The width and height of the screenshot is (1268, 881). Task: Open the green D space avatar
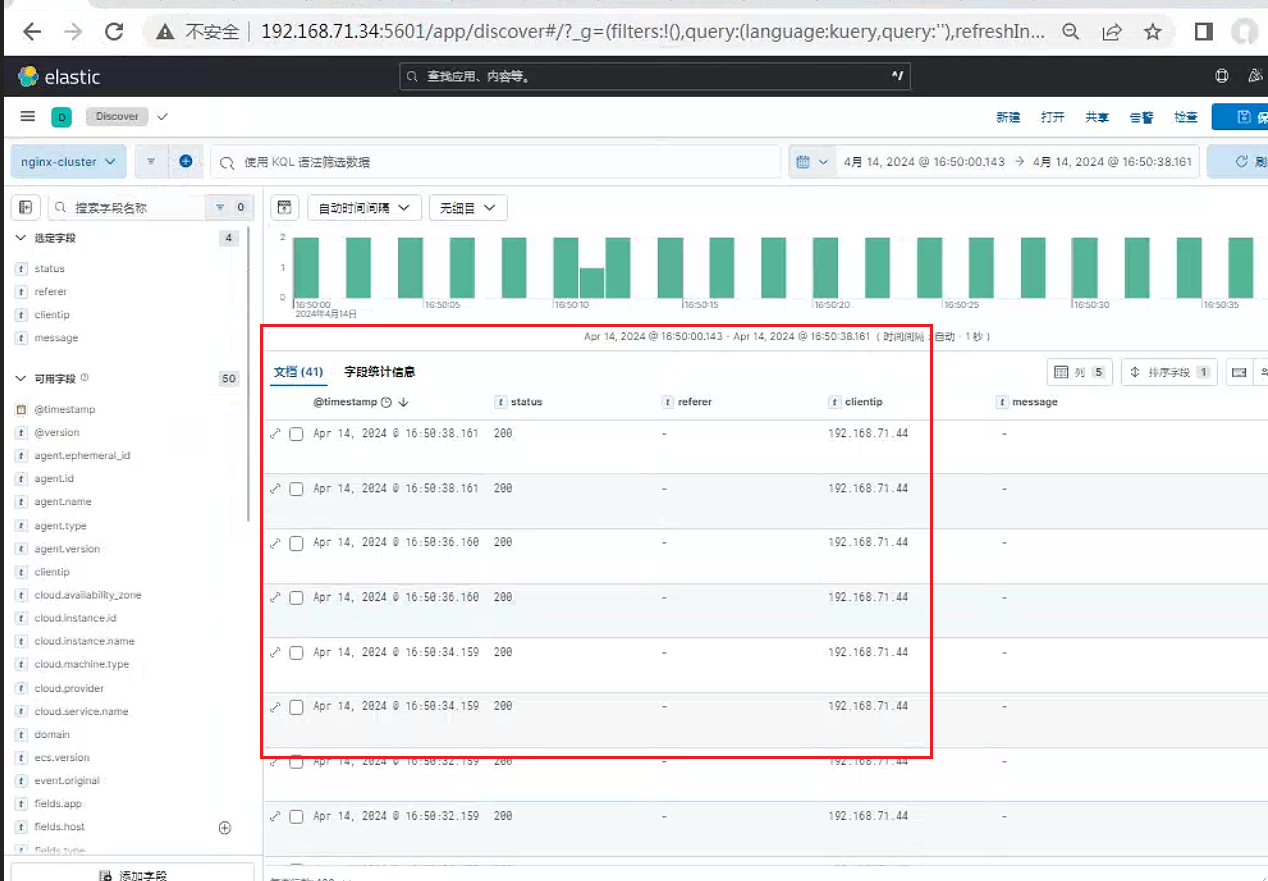tap(61, 117)
